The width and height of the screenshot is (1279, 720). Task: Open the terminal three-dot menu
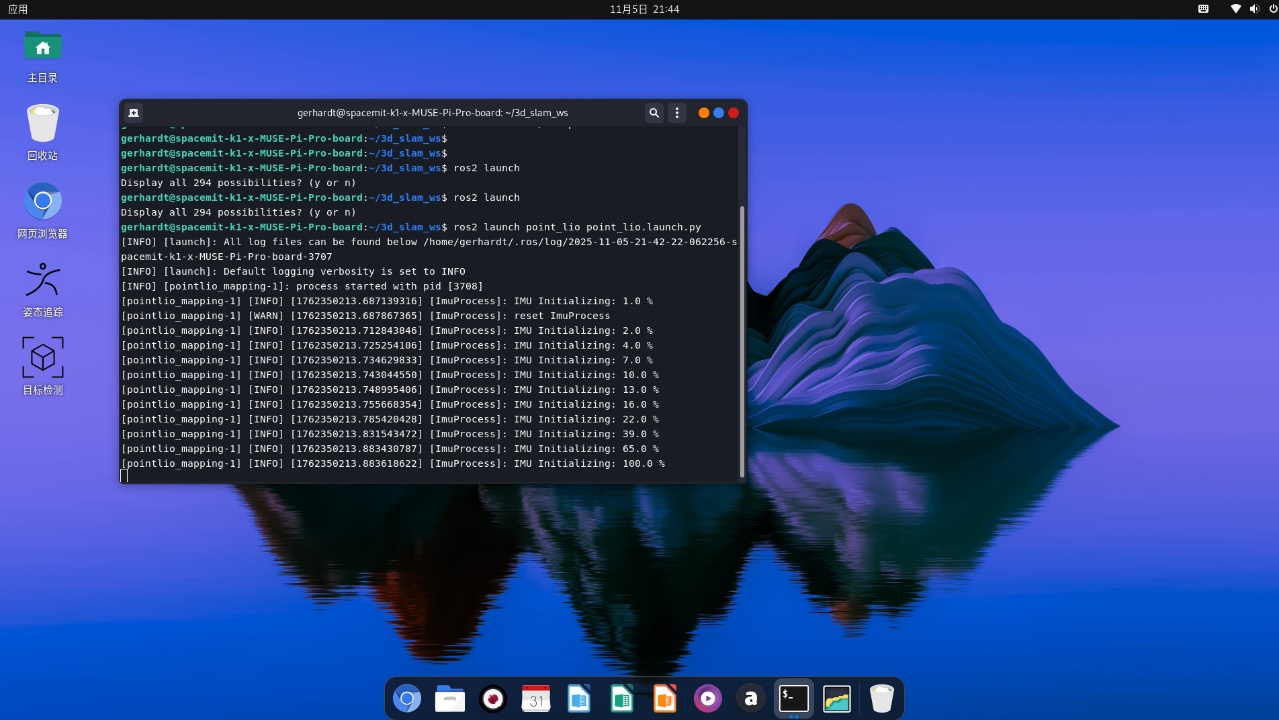tap(677, 113)
